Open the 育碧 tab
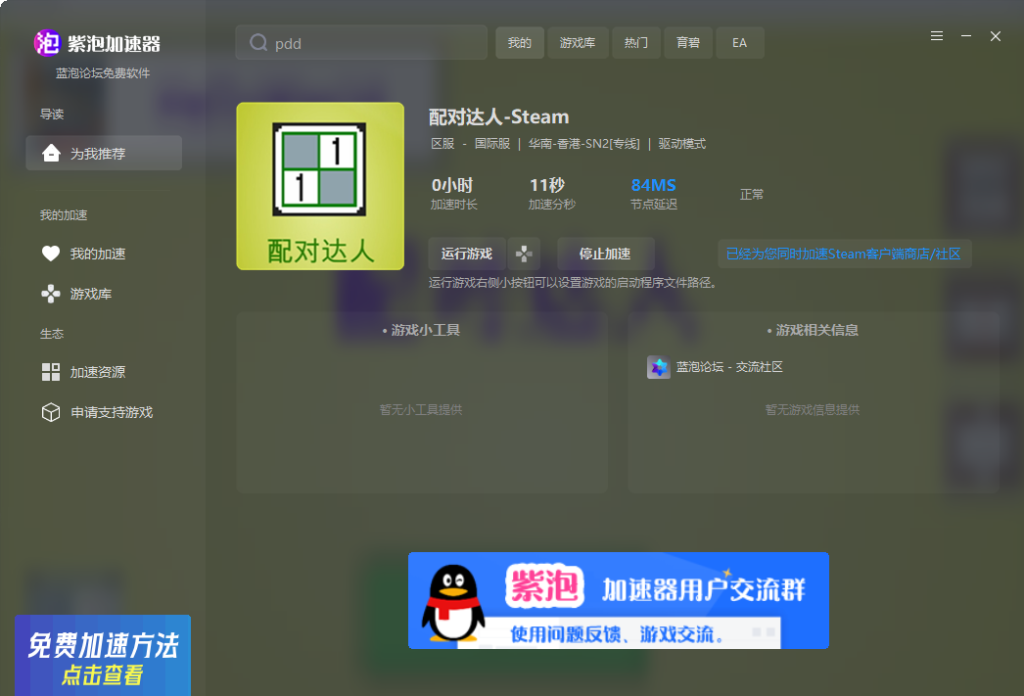The image size is (1024, 696). click(x=688, y=43)
